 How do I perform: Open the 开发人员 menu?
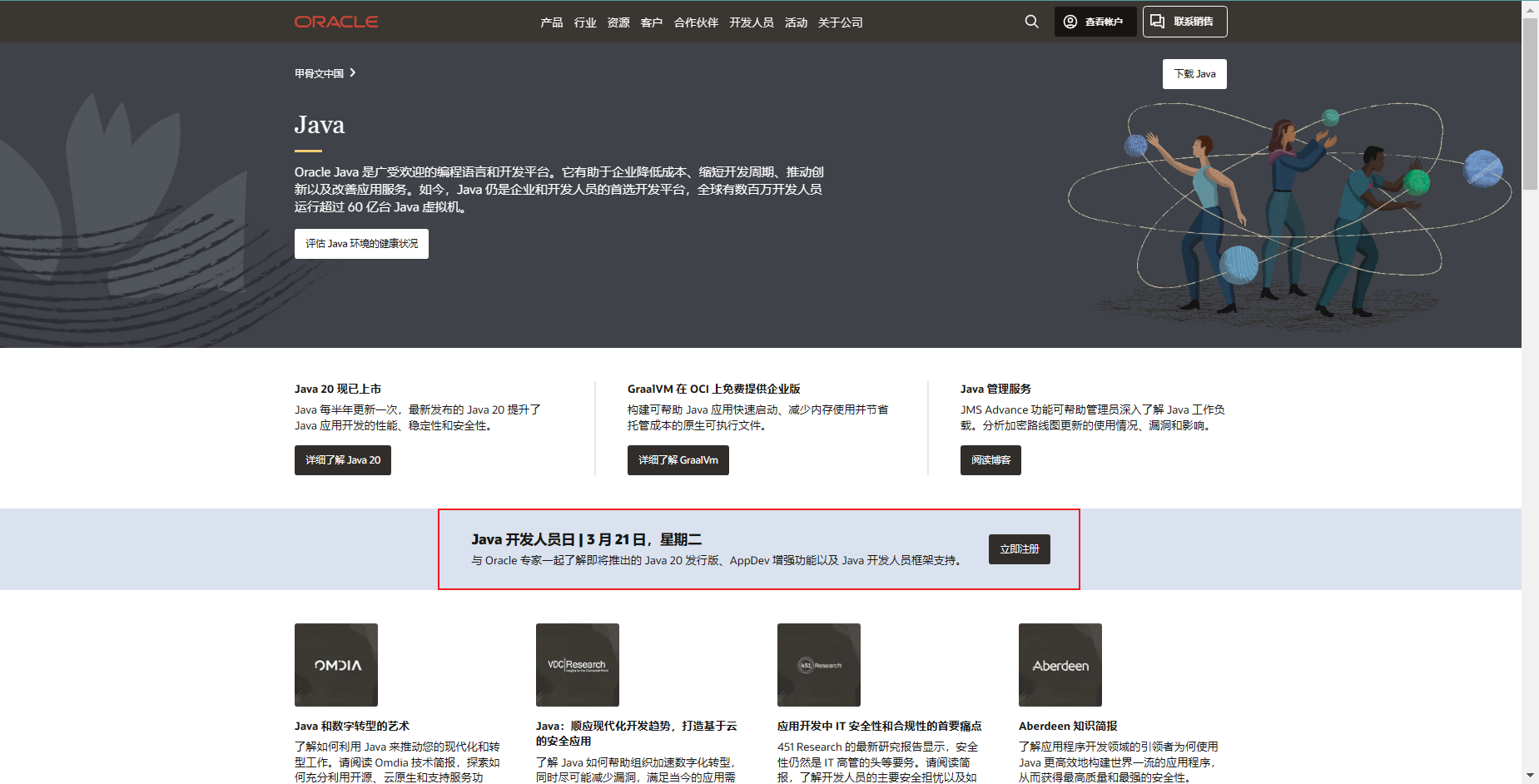click(x=752, y=22)
